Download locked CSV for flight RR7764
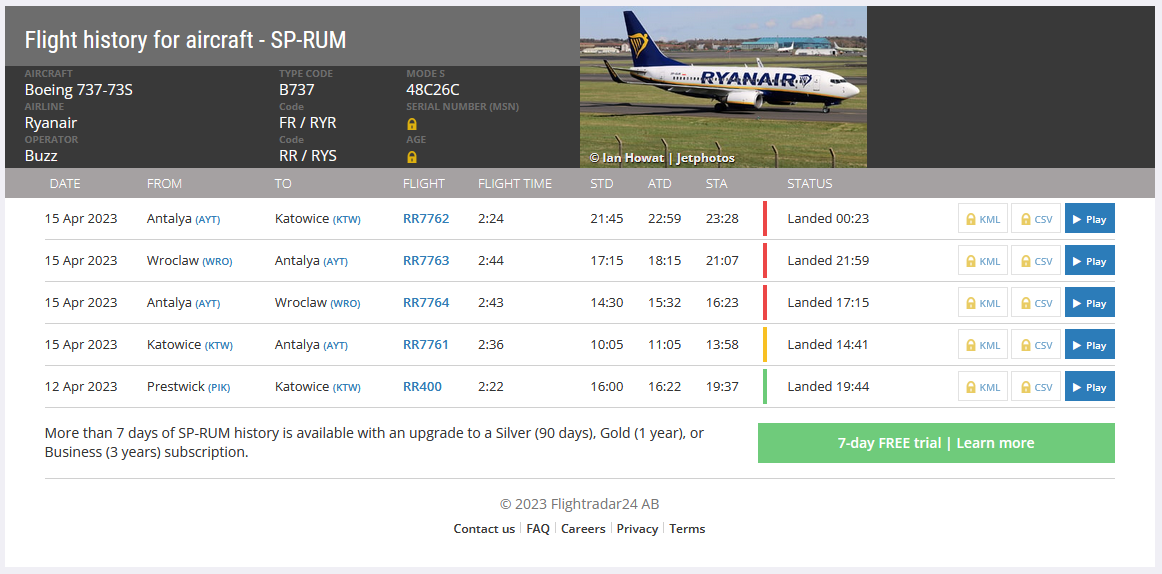 pos(1036,303)
